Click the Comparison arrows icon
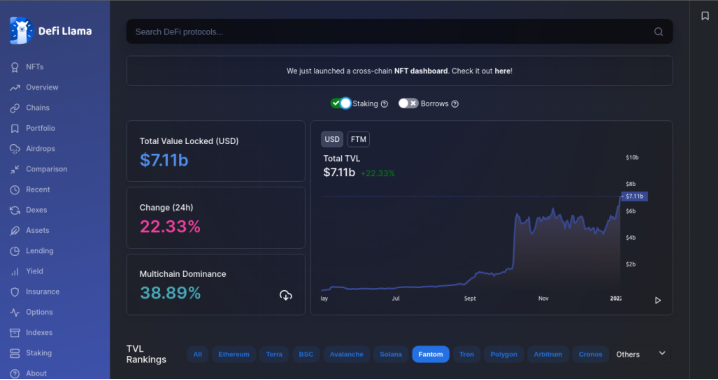Image resolution: width=718 pixels, height=380 pixels. pos(15,169)
